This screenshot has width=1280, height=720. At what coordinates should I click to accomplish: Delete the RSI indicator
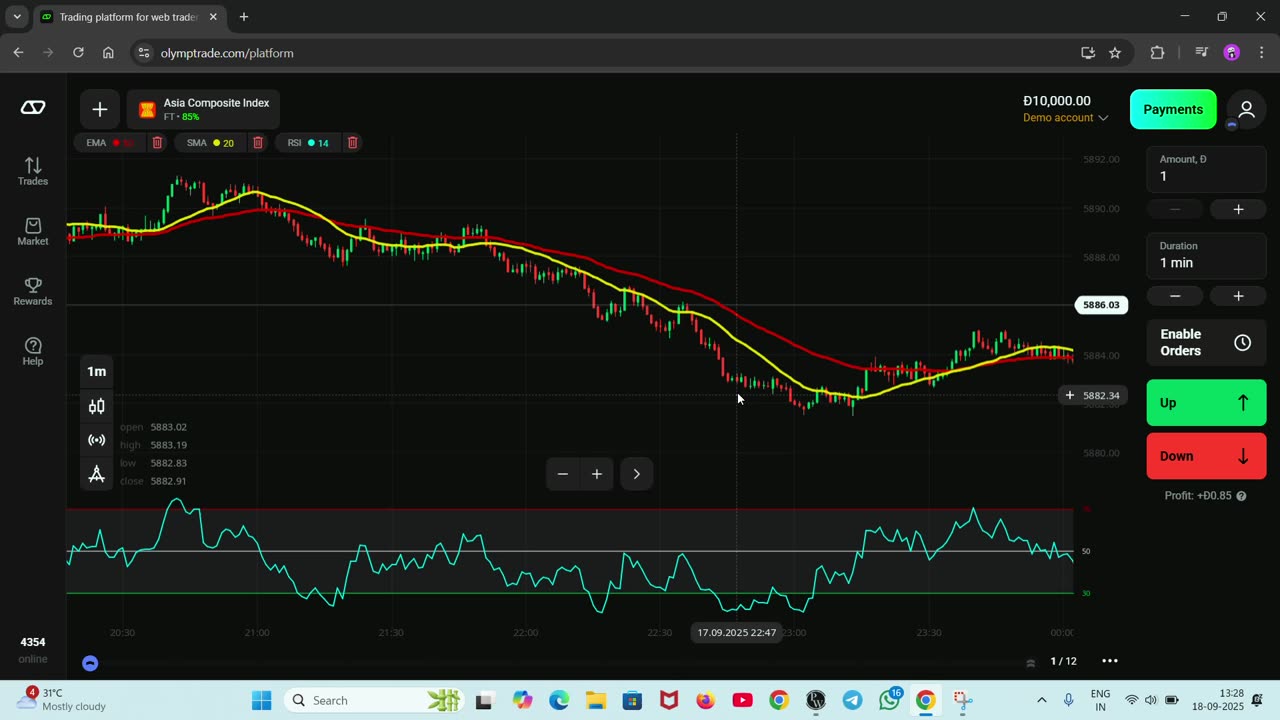pyautogui.click(x=352, y=143)
